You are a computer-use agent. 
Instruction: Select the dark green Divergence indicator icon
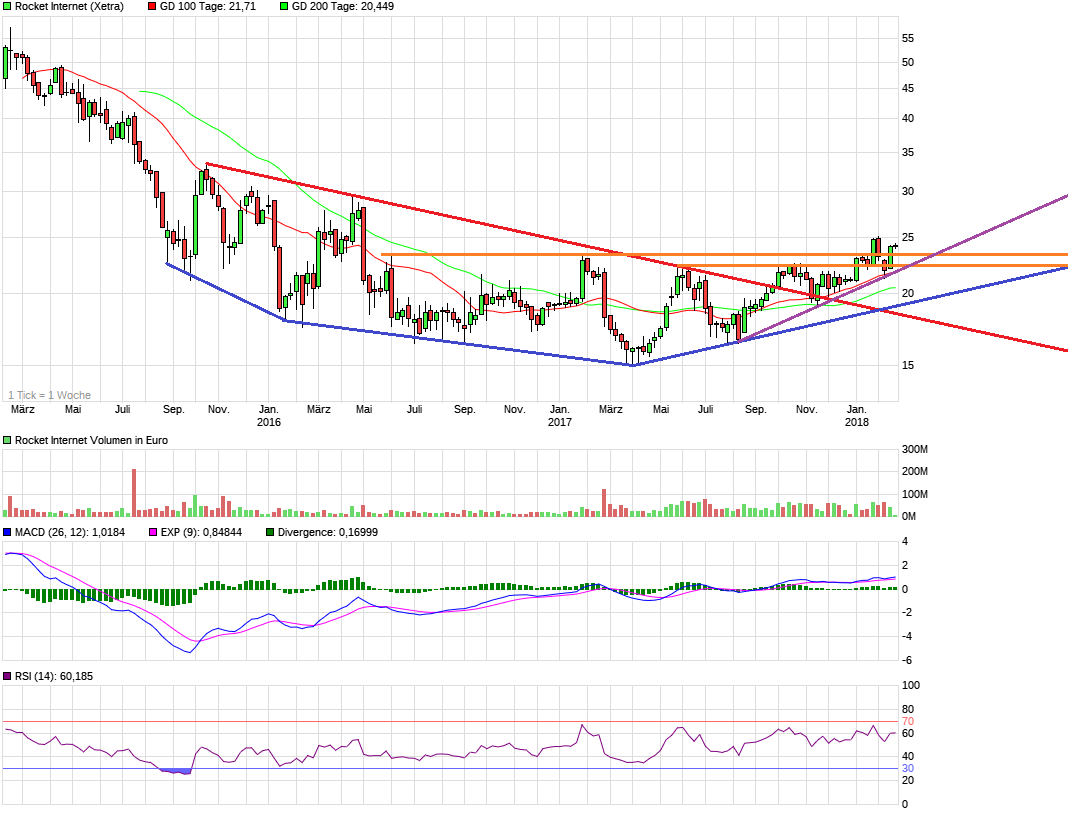click(268, 534)
